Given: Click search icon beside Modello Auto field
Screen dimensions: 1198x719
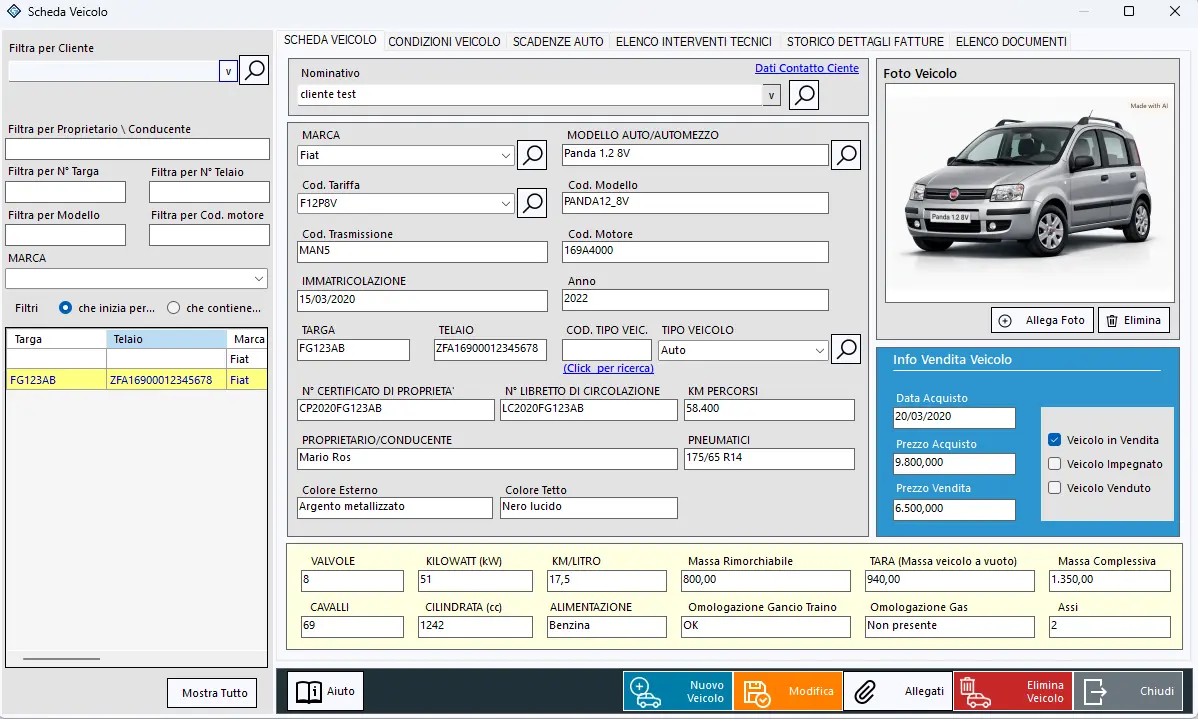Looking at the screenshot, I should 846,155.
